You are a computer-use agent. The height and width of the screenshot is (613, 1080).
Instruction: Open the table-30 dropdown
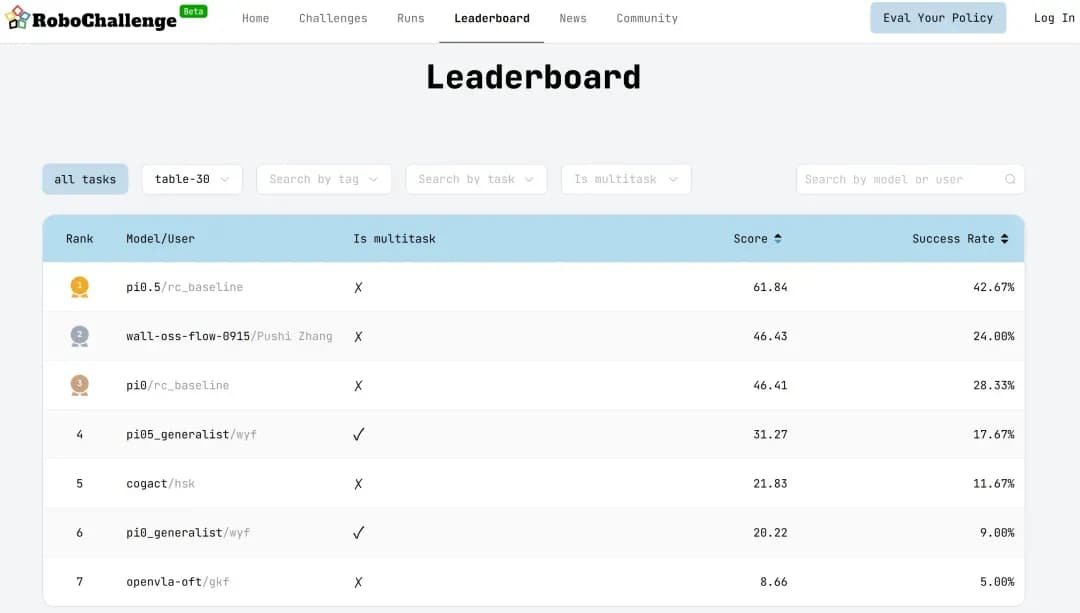[x=192, y=180]
